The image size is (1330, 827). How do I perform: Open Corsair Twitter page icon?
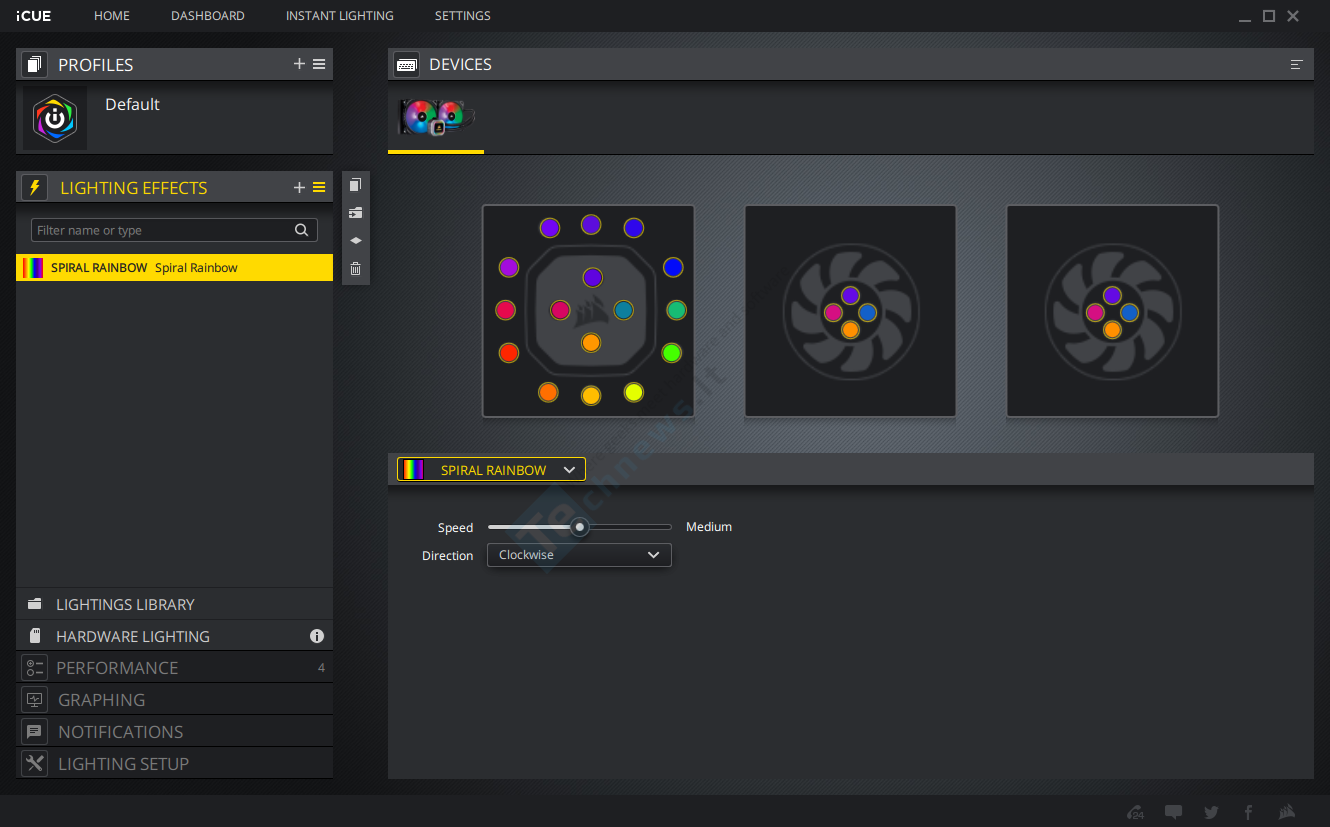(1211, 812)
